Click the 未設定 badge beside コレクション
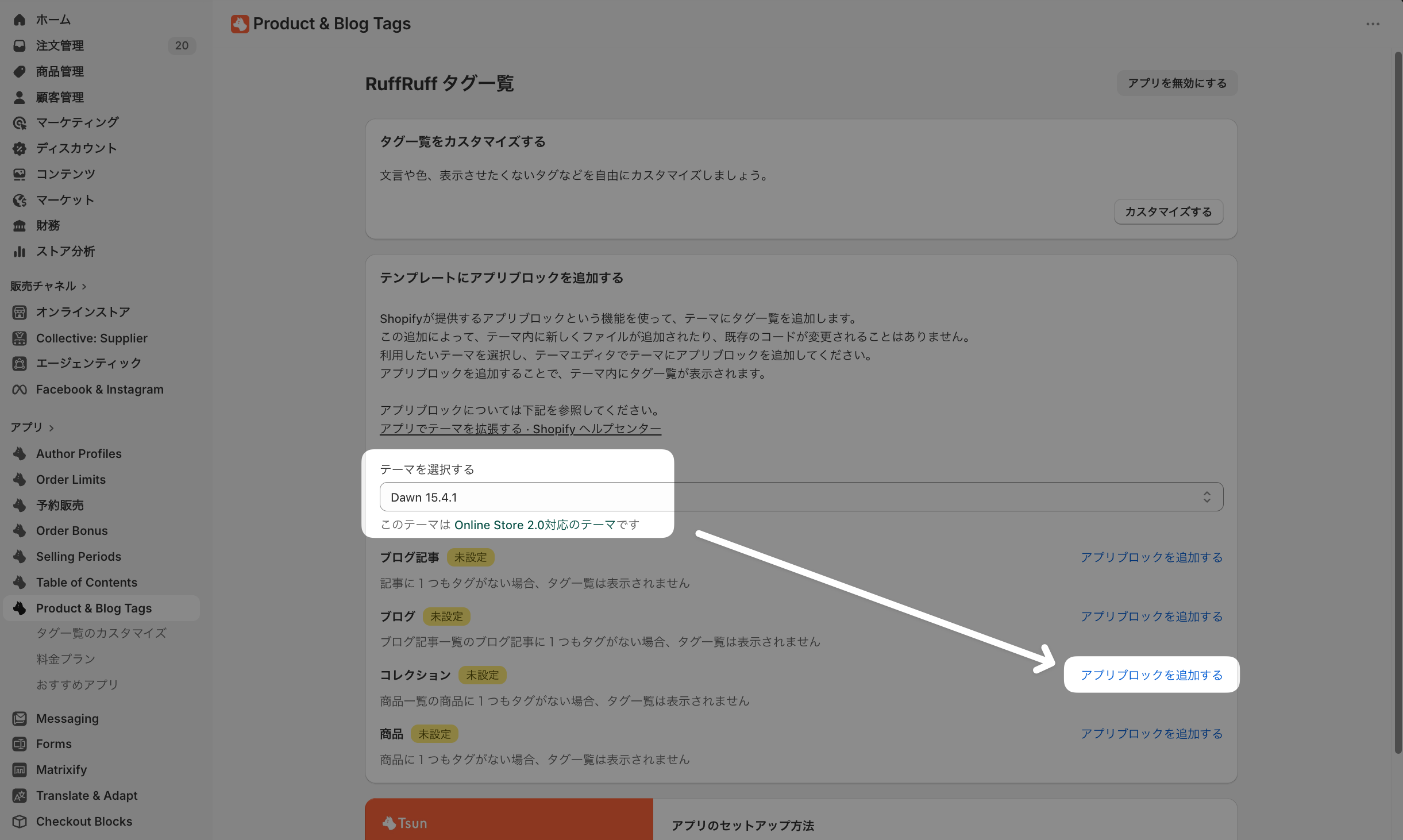 tap(483, 675)
